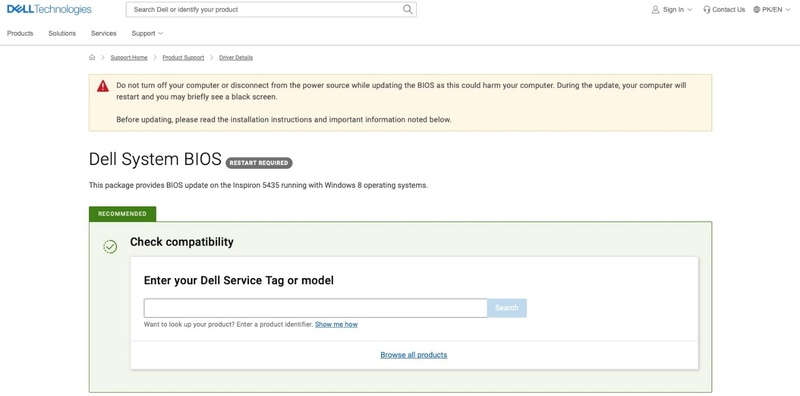Viewport: 800px width, 396px height.
Task: Click the globe icon beside PK/EN
Action: coord(757,9)
